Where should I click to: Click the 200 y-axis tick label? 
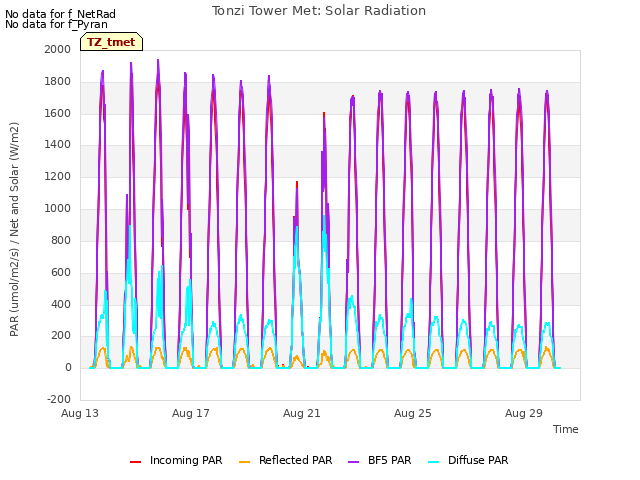(x=61, y=336)
